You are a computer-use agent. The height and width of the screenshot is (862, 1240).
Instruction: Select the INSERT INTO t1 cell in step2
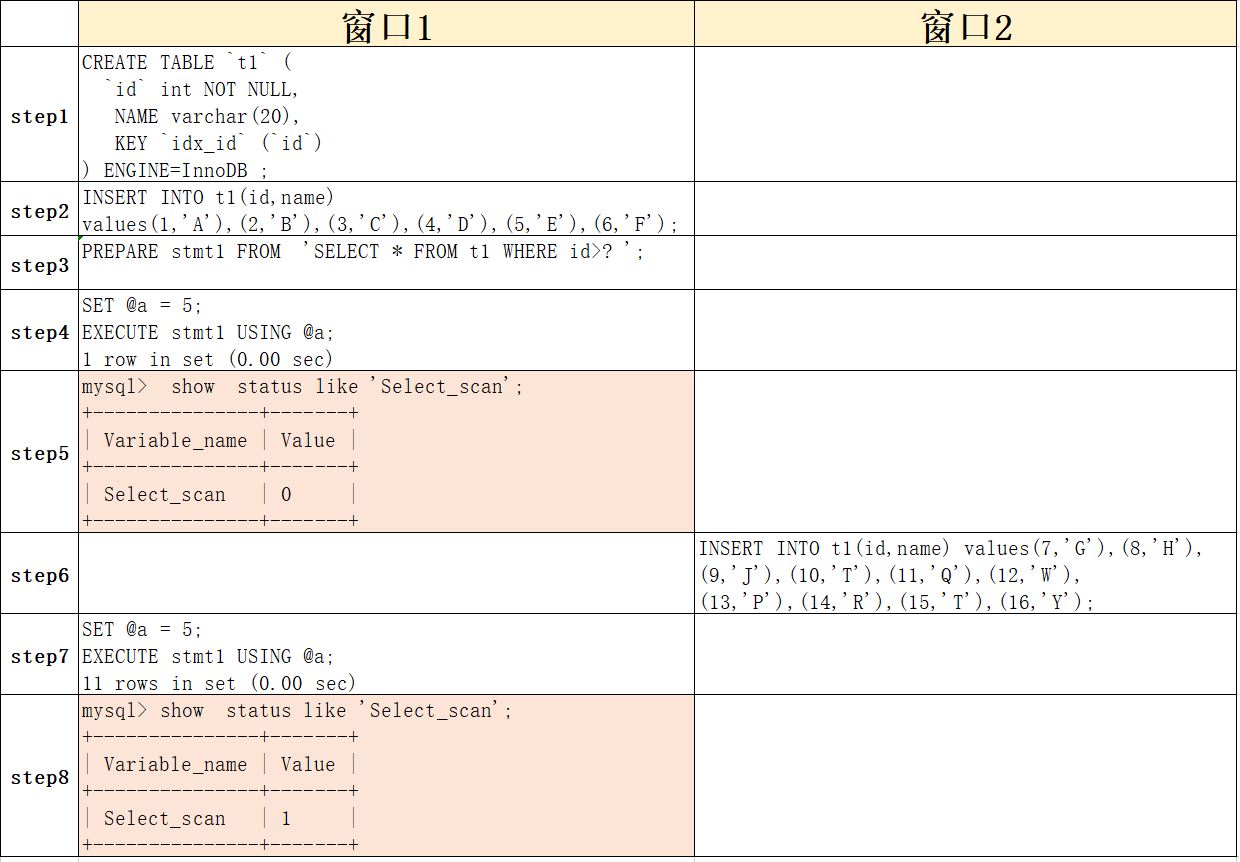point(385,210)
